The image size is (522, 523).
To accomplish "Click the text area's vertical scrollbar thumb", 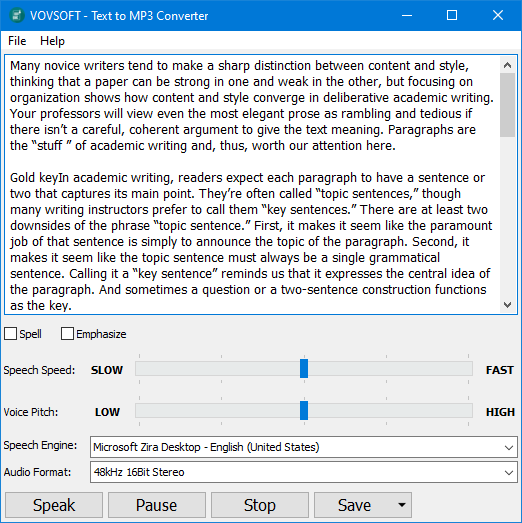I will click(x=507, y=105).
